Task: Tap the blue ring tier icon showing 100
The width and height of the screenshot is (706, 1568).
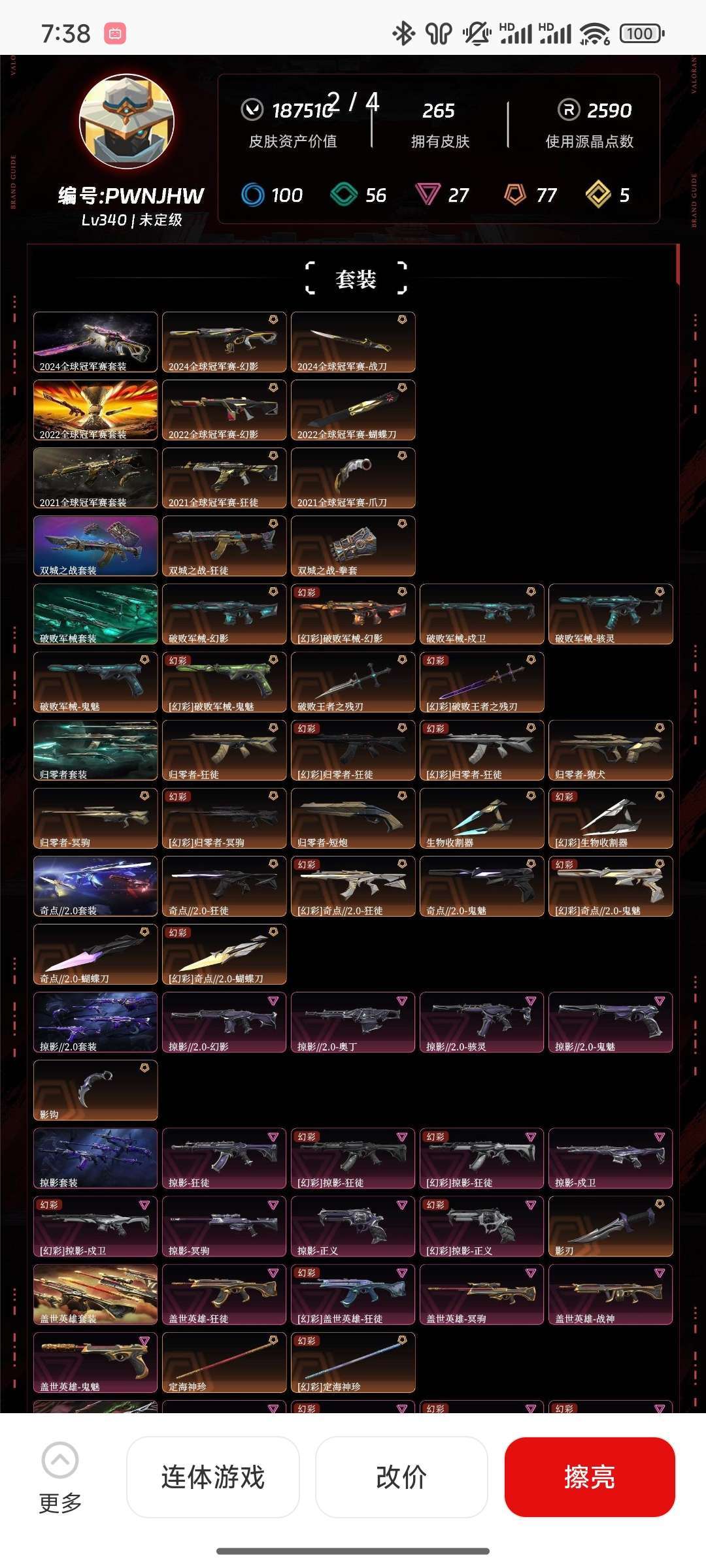Action: (x=252, y=195)
